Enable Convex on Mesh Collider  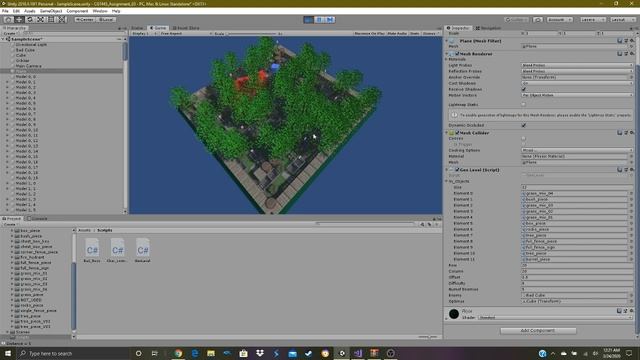pos(524,138)
